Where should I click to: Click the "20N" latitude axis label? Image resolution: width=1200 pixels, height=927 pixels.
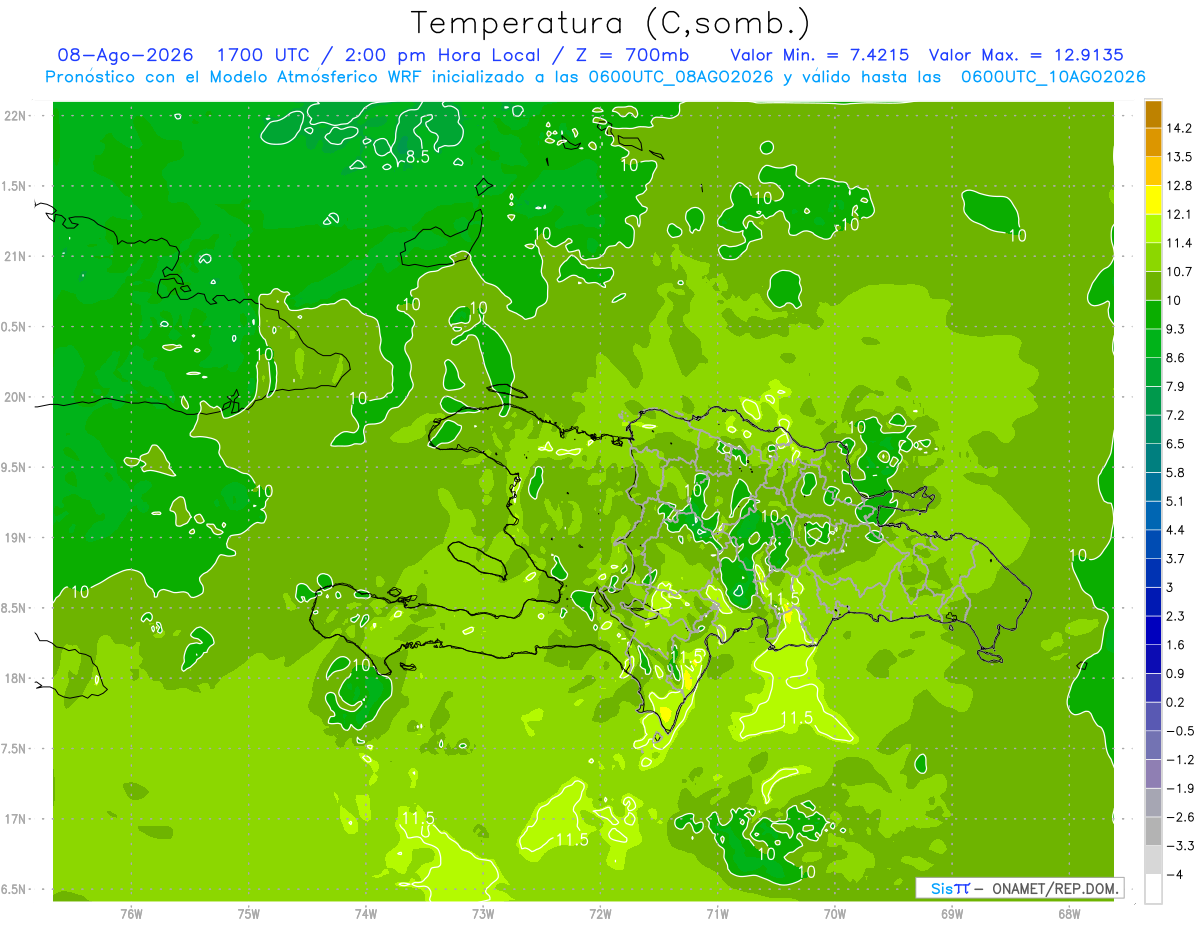tap(16, 398)
